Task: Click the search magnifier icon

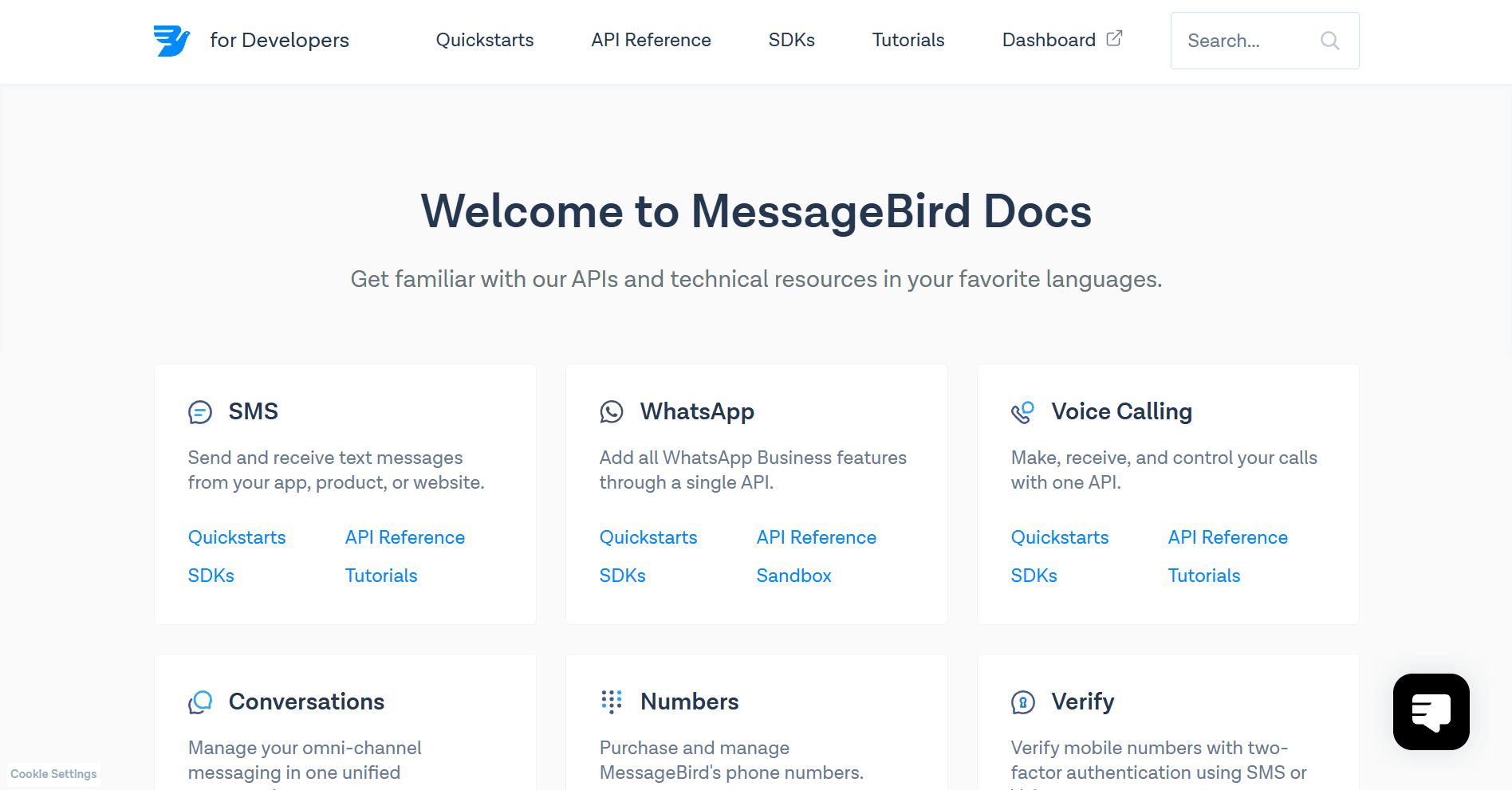Action: (1329, 41)
